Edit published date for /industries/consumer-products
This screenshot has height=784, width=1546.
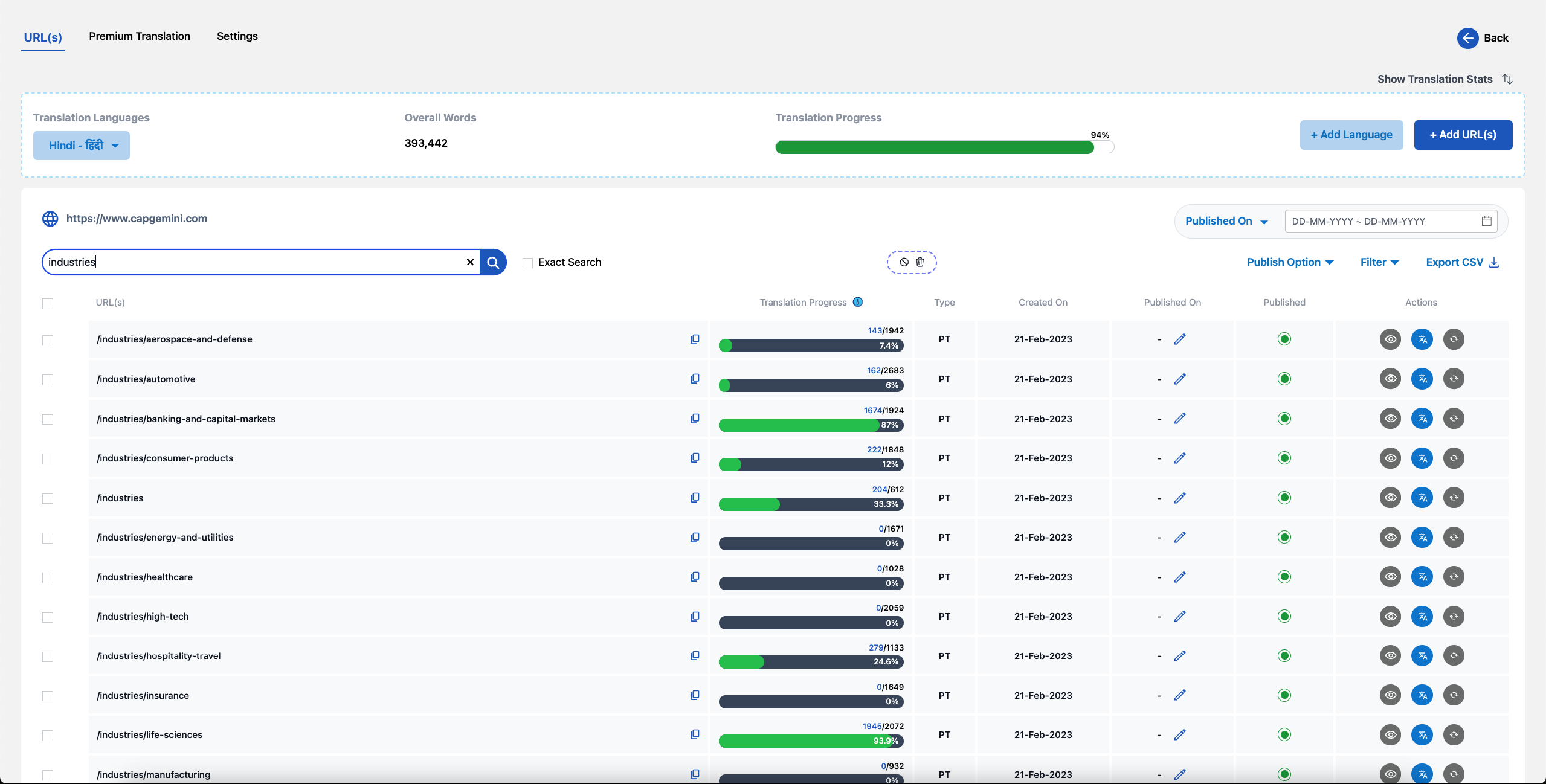tap(1180, 458)
